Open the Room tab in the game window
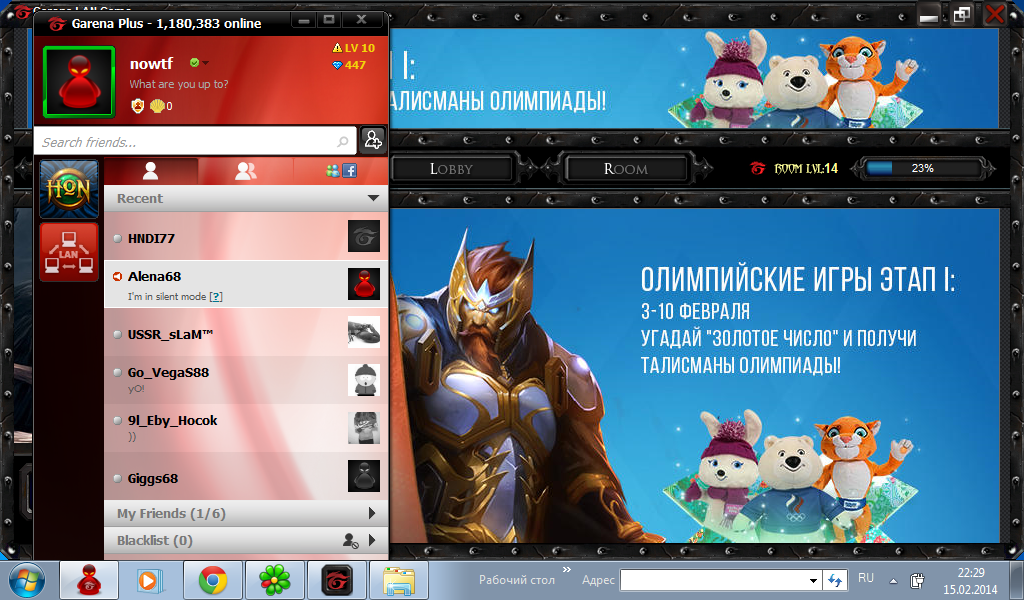The image size is (1024, 600). coord(626,169)
